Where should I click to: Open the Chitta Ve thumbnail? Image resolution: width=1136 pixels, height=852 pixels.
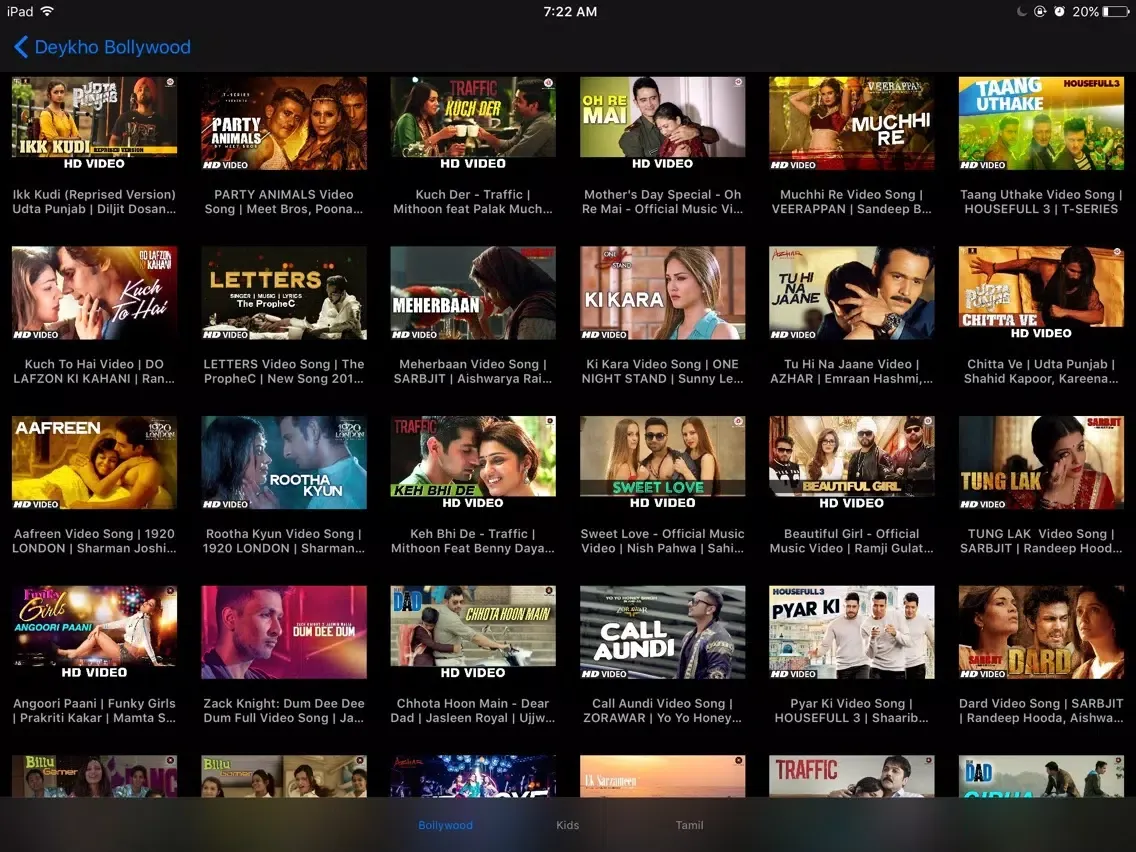click(x=1041, y=293)
